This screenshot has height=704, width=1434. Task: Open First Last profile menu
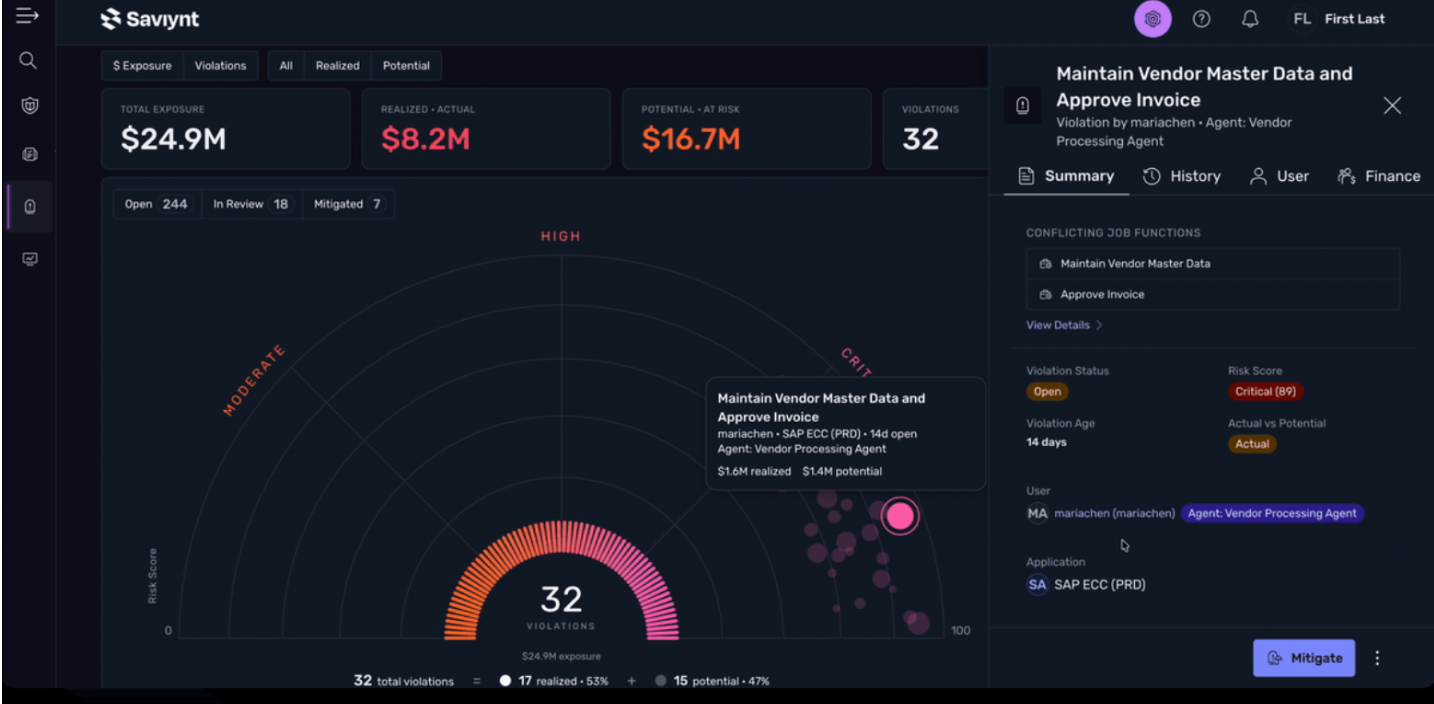(1354, 19)
